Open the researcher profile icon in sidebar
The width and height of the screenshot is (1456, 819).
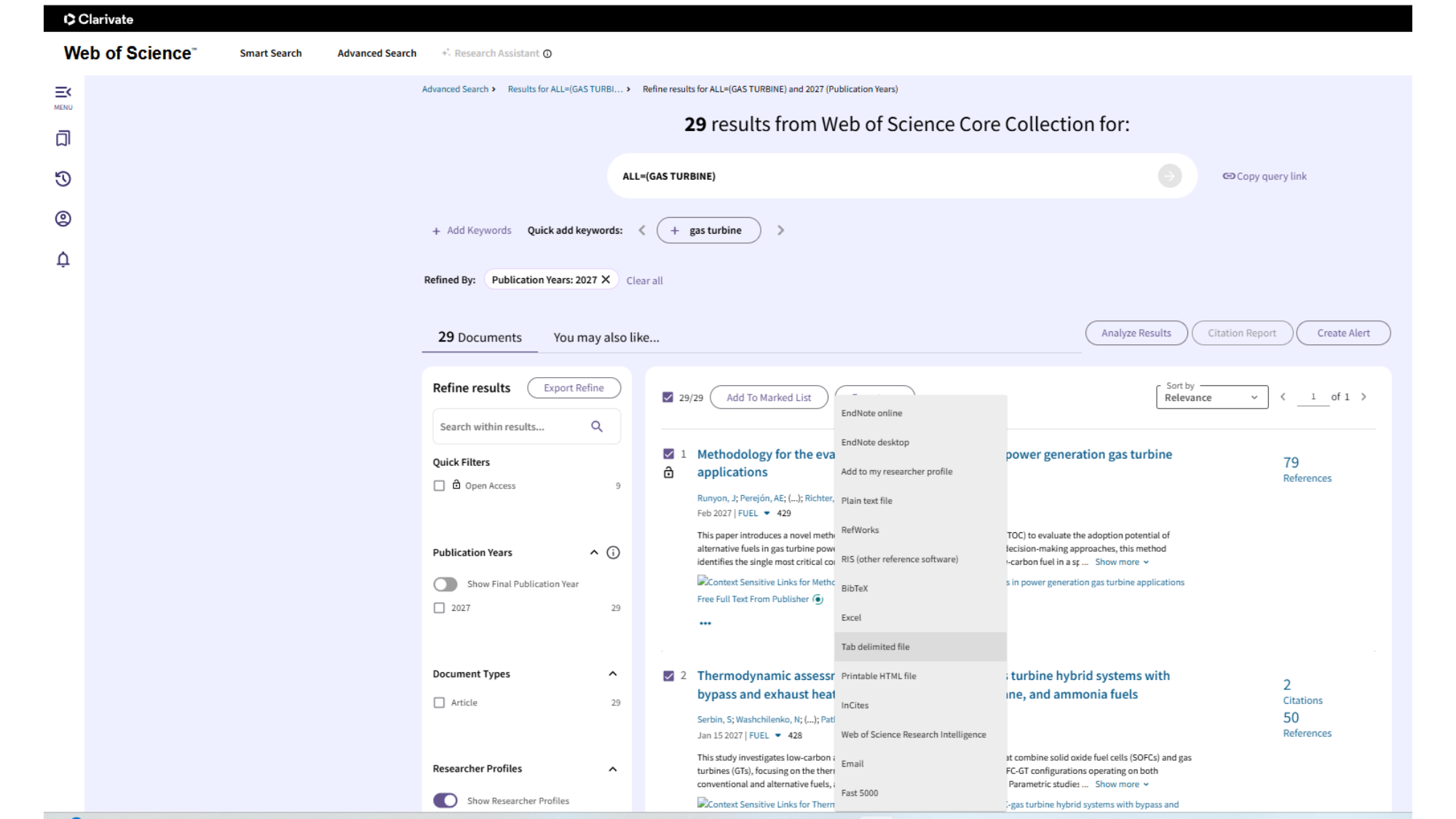click(x=63, y=218)
